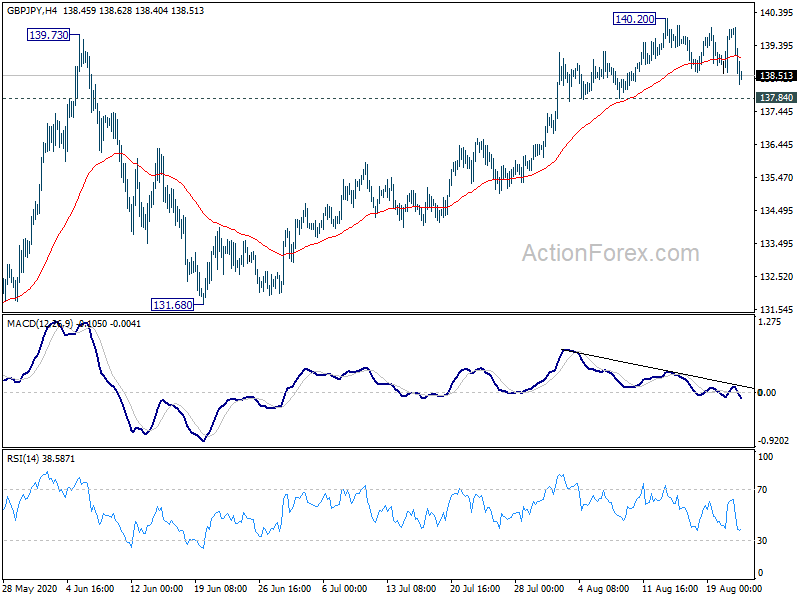Click the RSI 100 scale value
Image resolution: width=800 pixels, height=600 pixels.
tap(765, 457)
